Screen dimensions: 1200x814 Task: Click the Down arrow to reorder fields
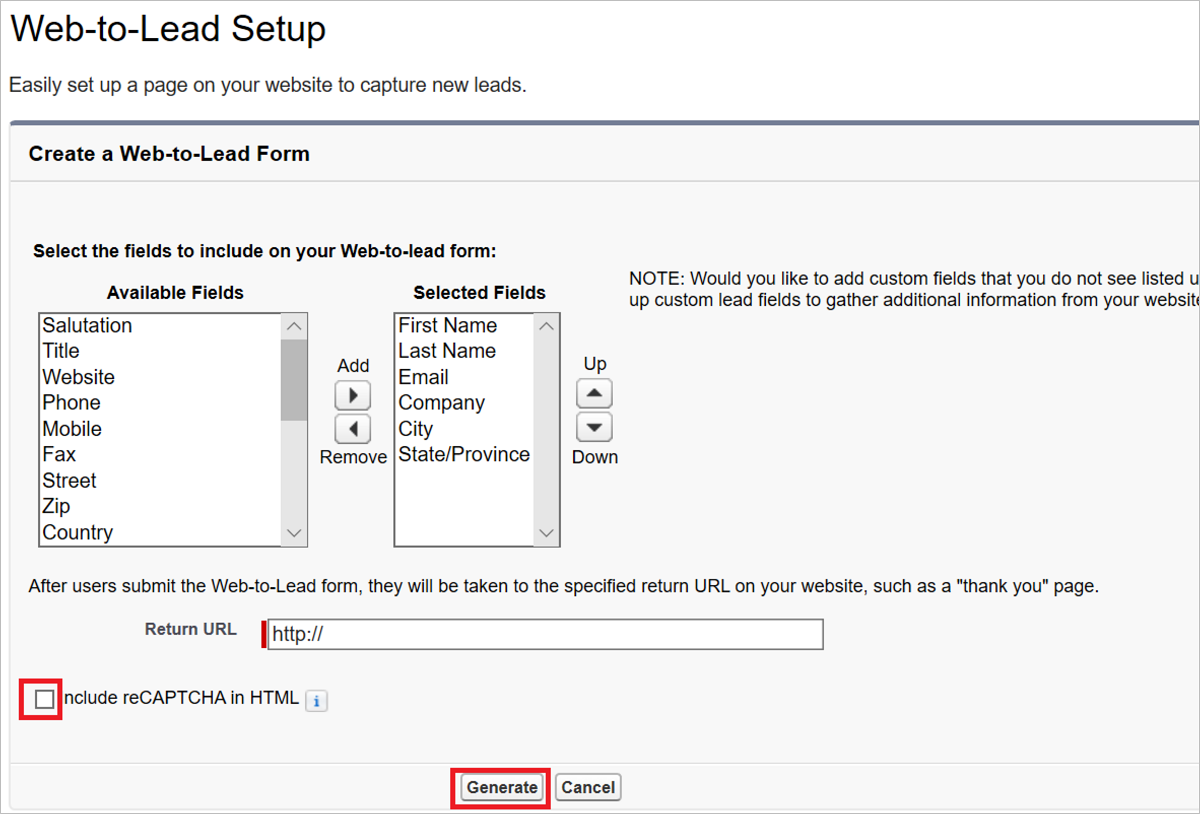click(594, 425)
